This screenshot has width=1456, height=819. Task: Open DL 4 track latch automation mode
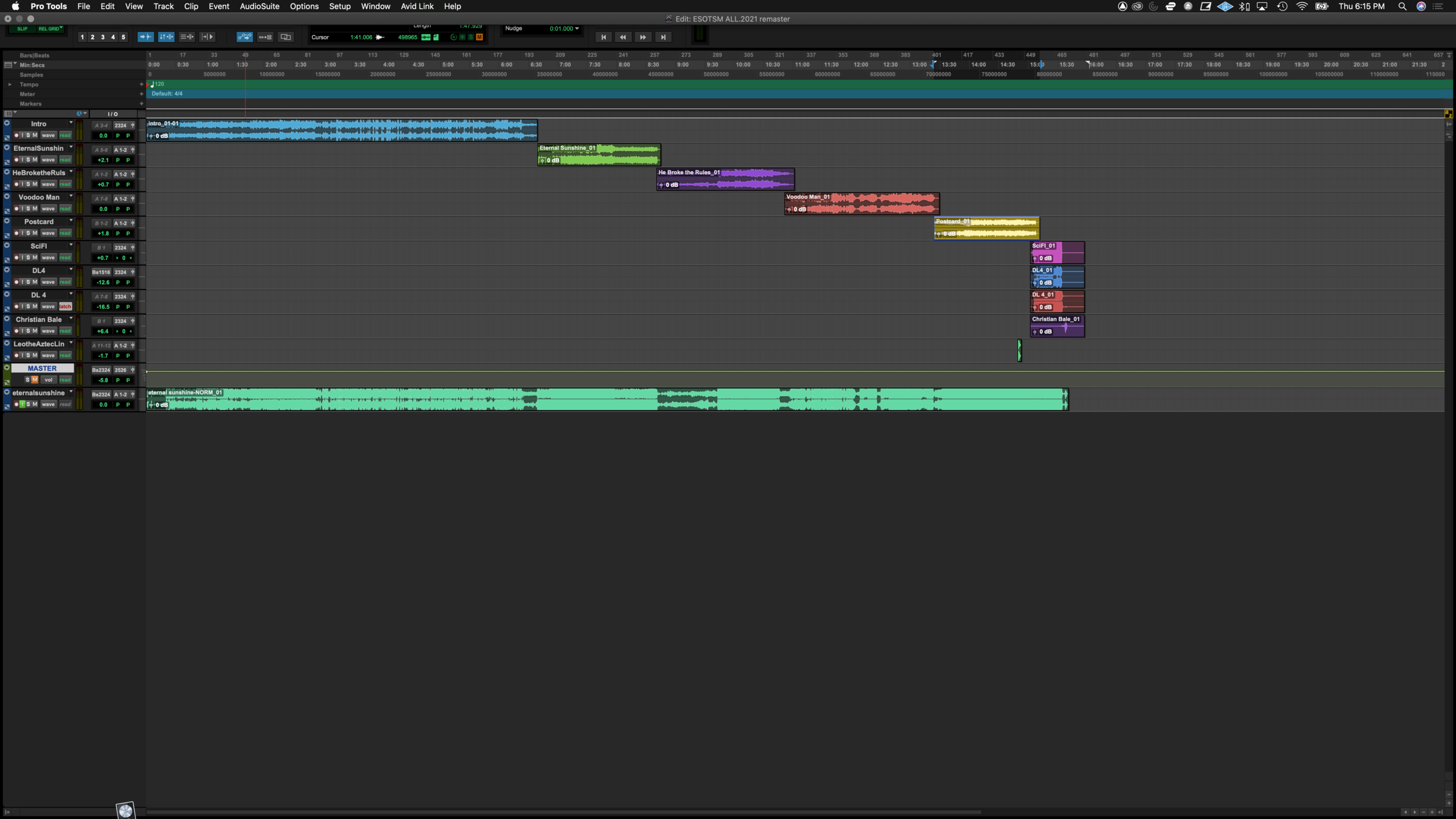[x=65, y=306]
